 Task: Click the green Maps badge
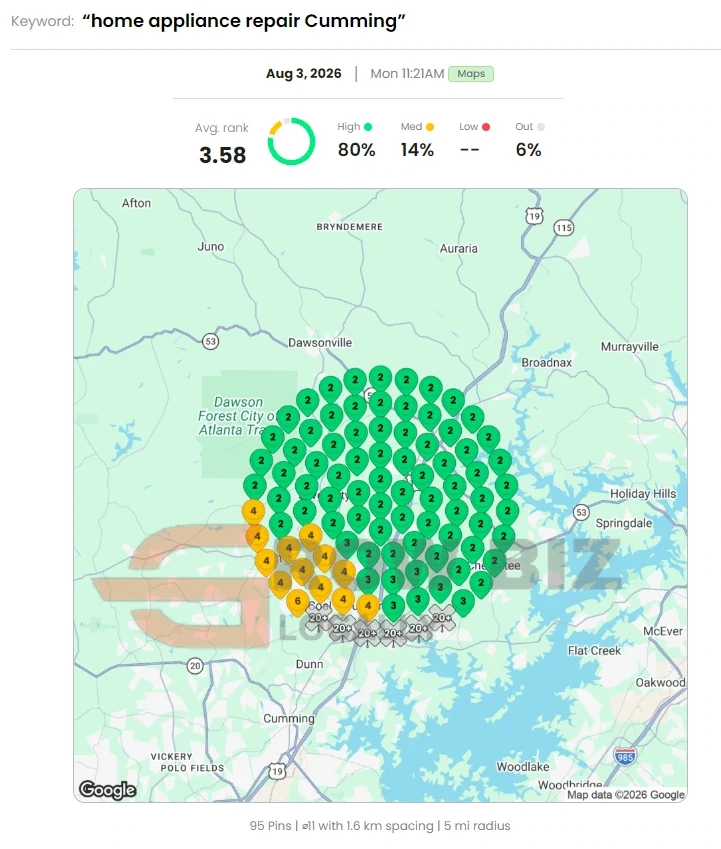[x=470, y=74]
